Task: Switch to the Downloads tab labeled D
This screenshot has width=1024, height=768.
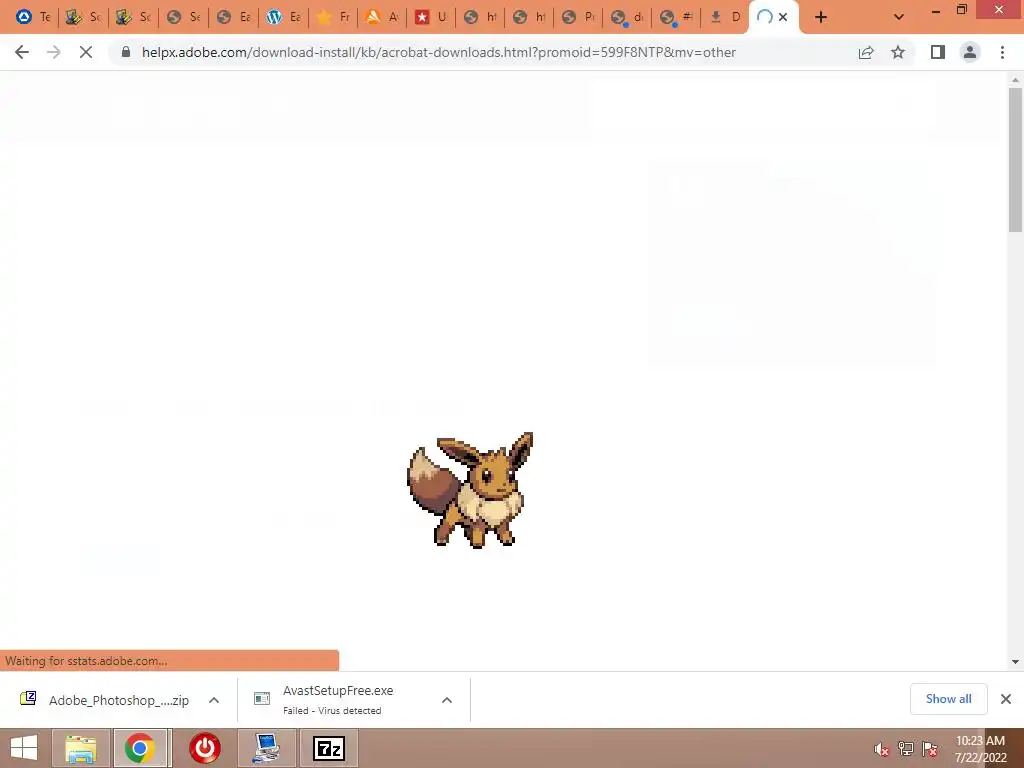Action: coord(725,17)
